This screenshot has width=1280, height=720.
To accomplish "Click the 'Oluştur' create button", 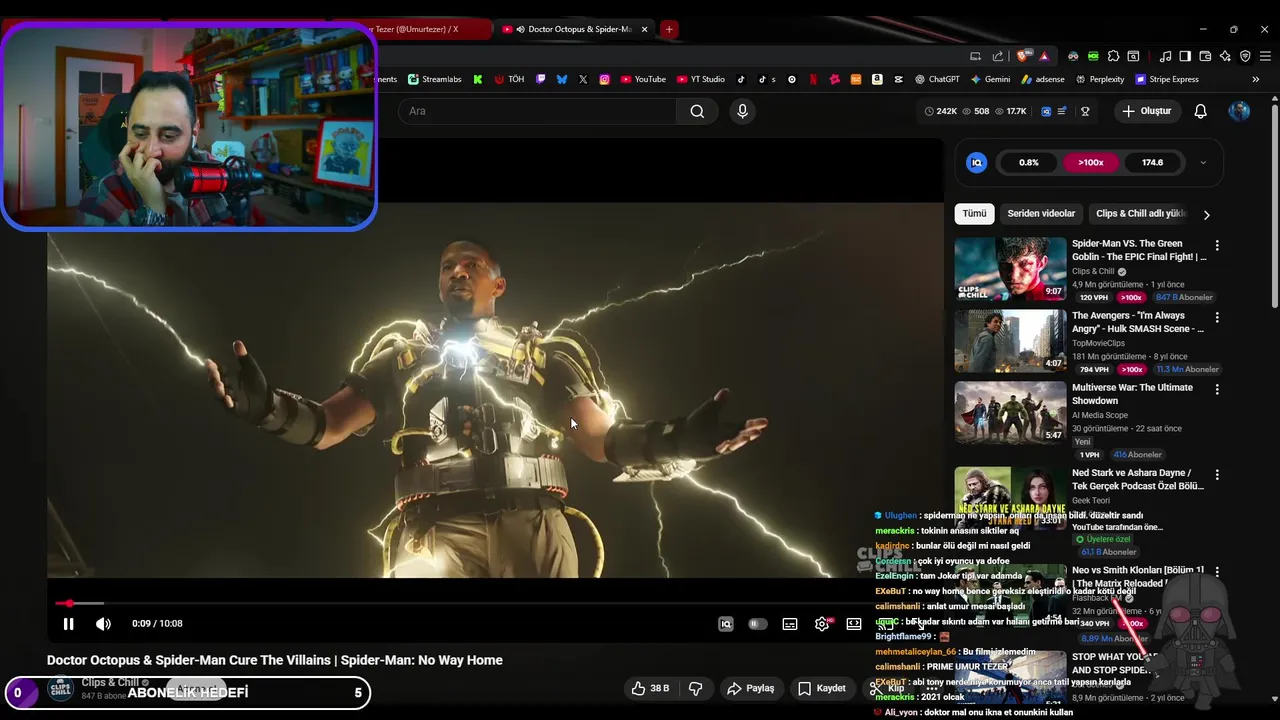I will point(1146,111).
